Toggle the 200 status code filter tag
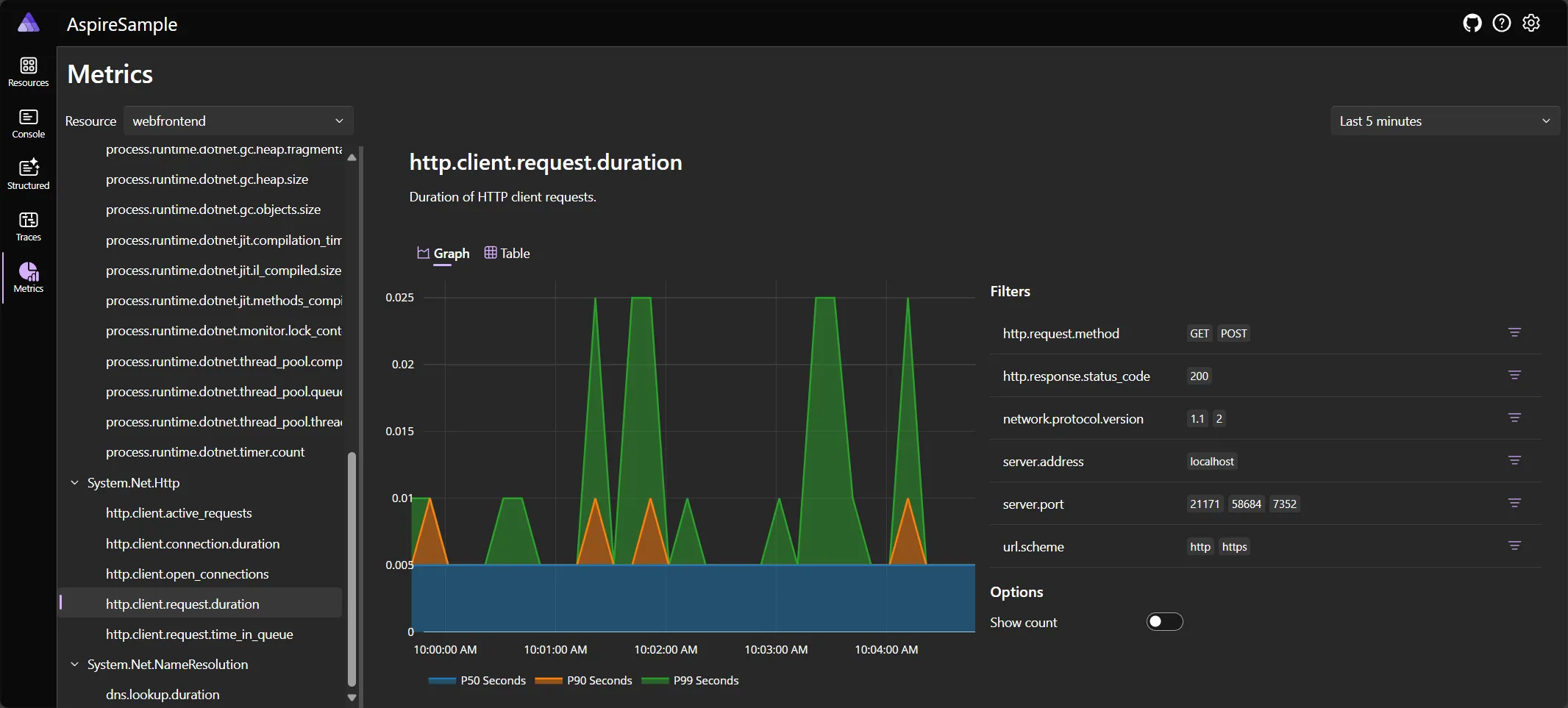Image resolution: width=1568 pixels, height=708 pixels. (x=1198, y=376)
